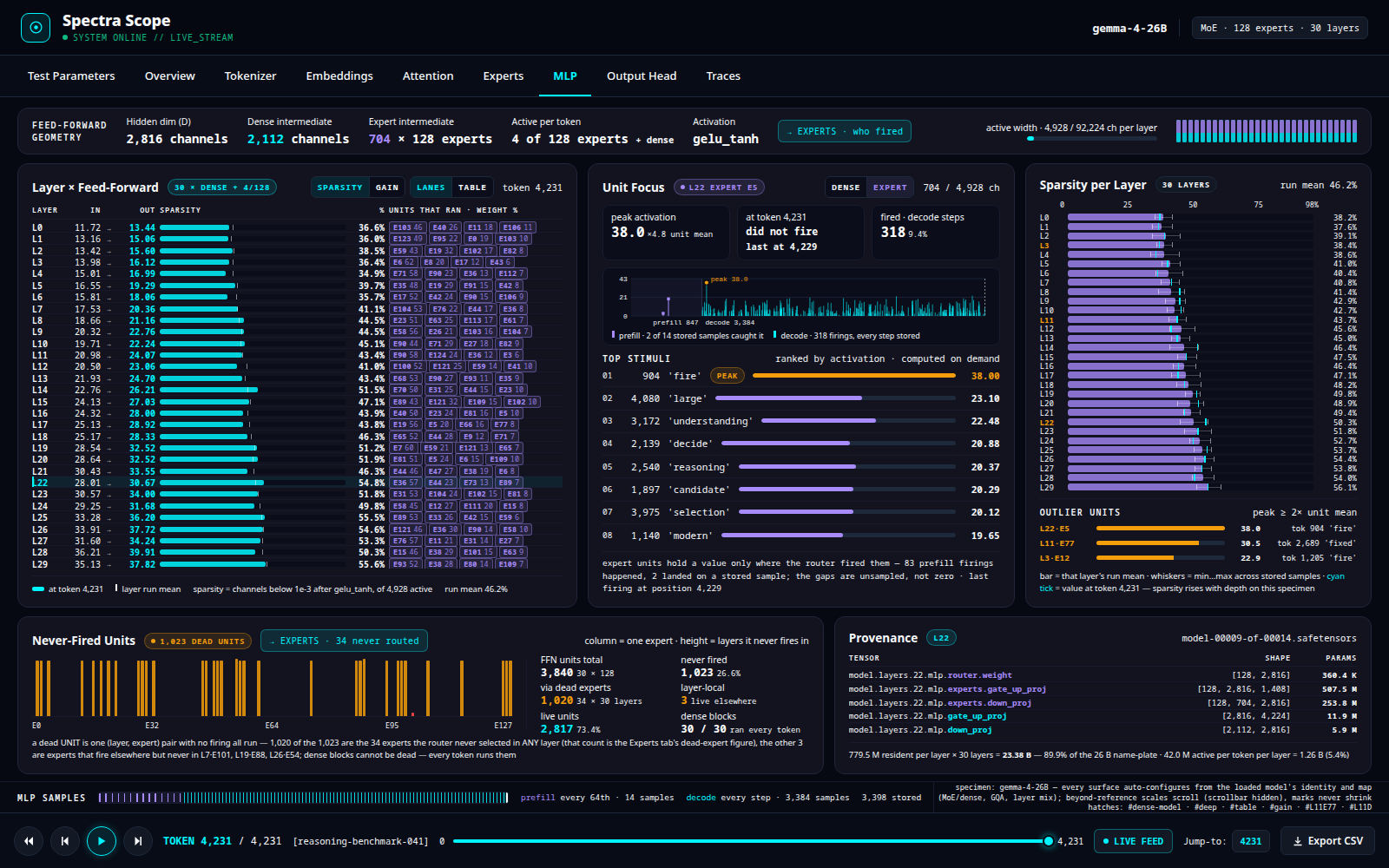Click the MLP SAMPLES tick strip
1389x868 pixels.
pyautogui.click(x=303, y=798)
